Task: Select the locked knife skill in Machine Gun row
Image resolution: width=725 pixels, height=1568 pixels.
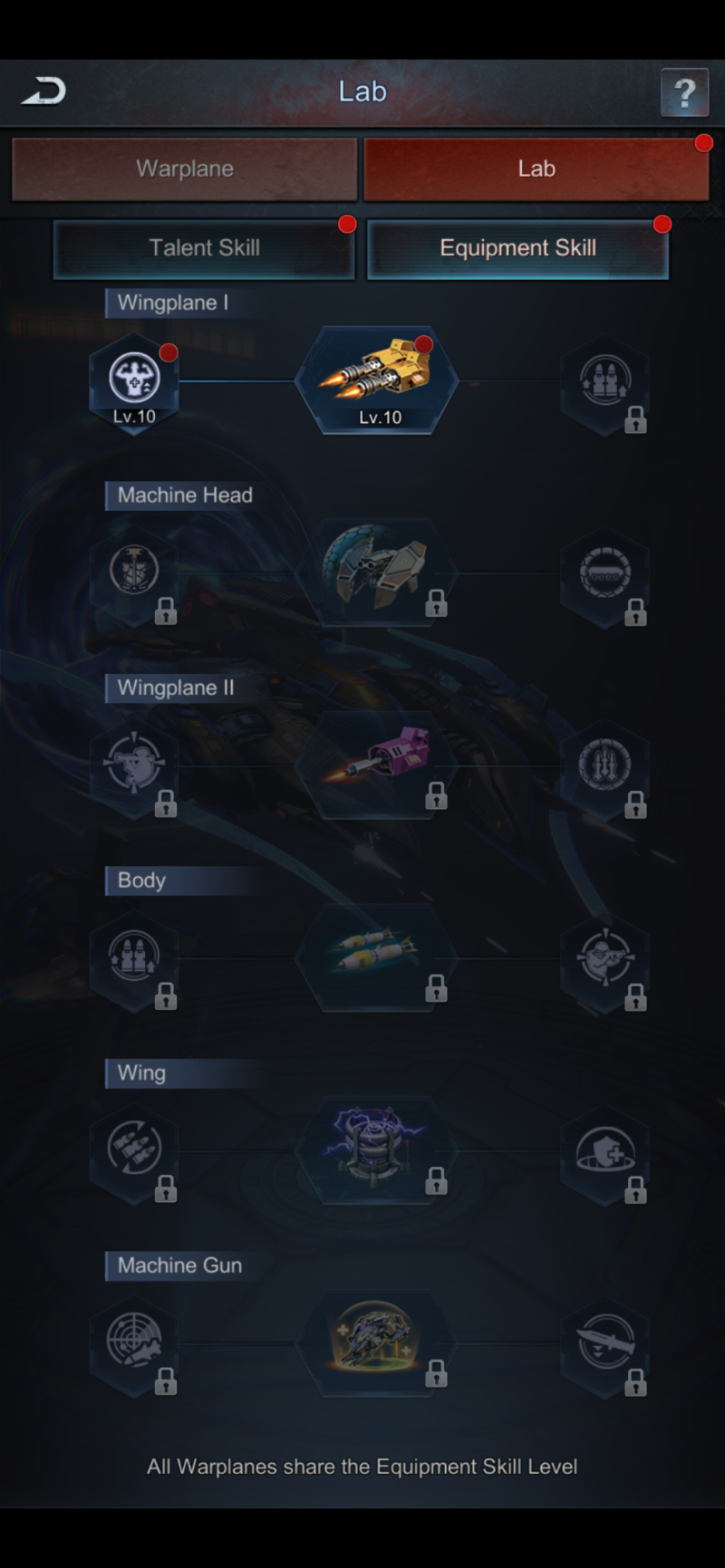Action: coord(605,1343)
